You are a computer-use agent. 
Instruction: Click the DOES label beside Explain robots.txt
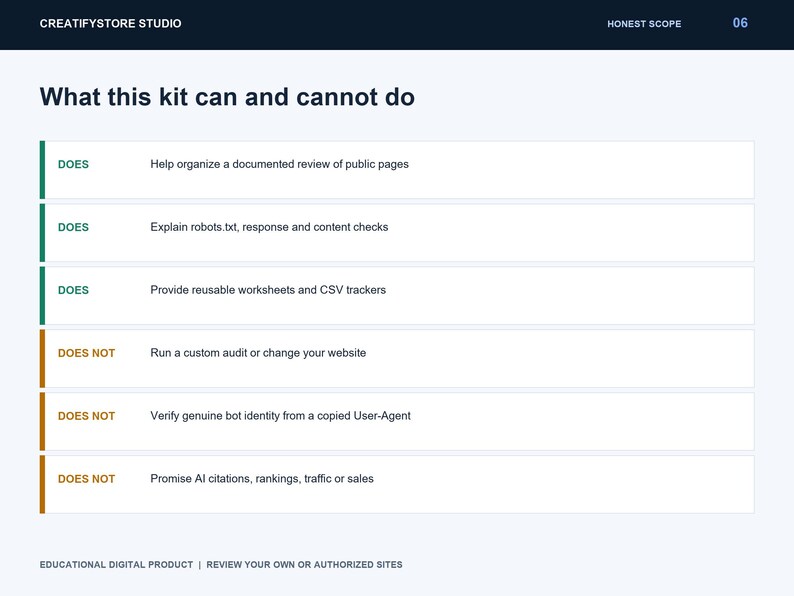(x=73, y=227)
